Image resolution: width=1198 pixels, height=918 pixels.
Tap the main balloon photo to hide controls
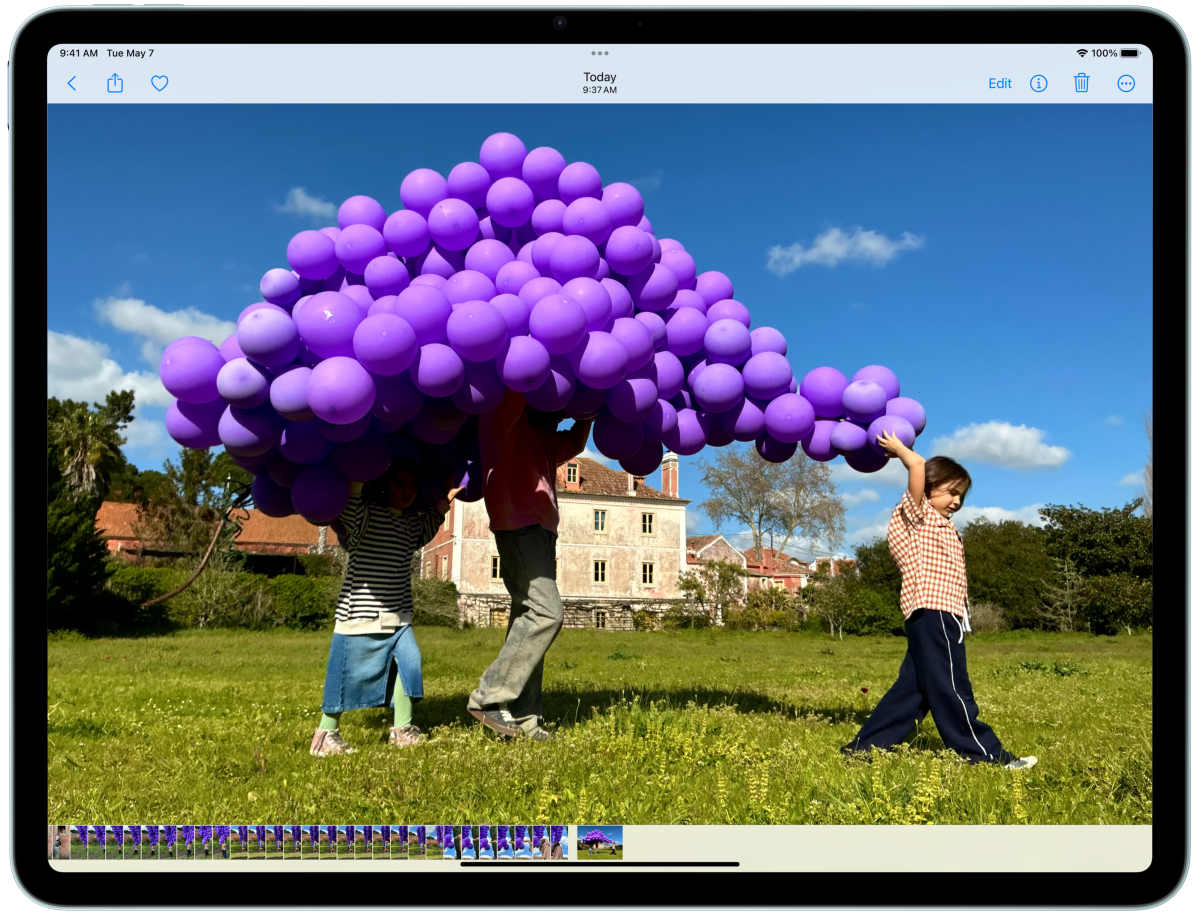[x=600, y=464]
